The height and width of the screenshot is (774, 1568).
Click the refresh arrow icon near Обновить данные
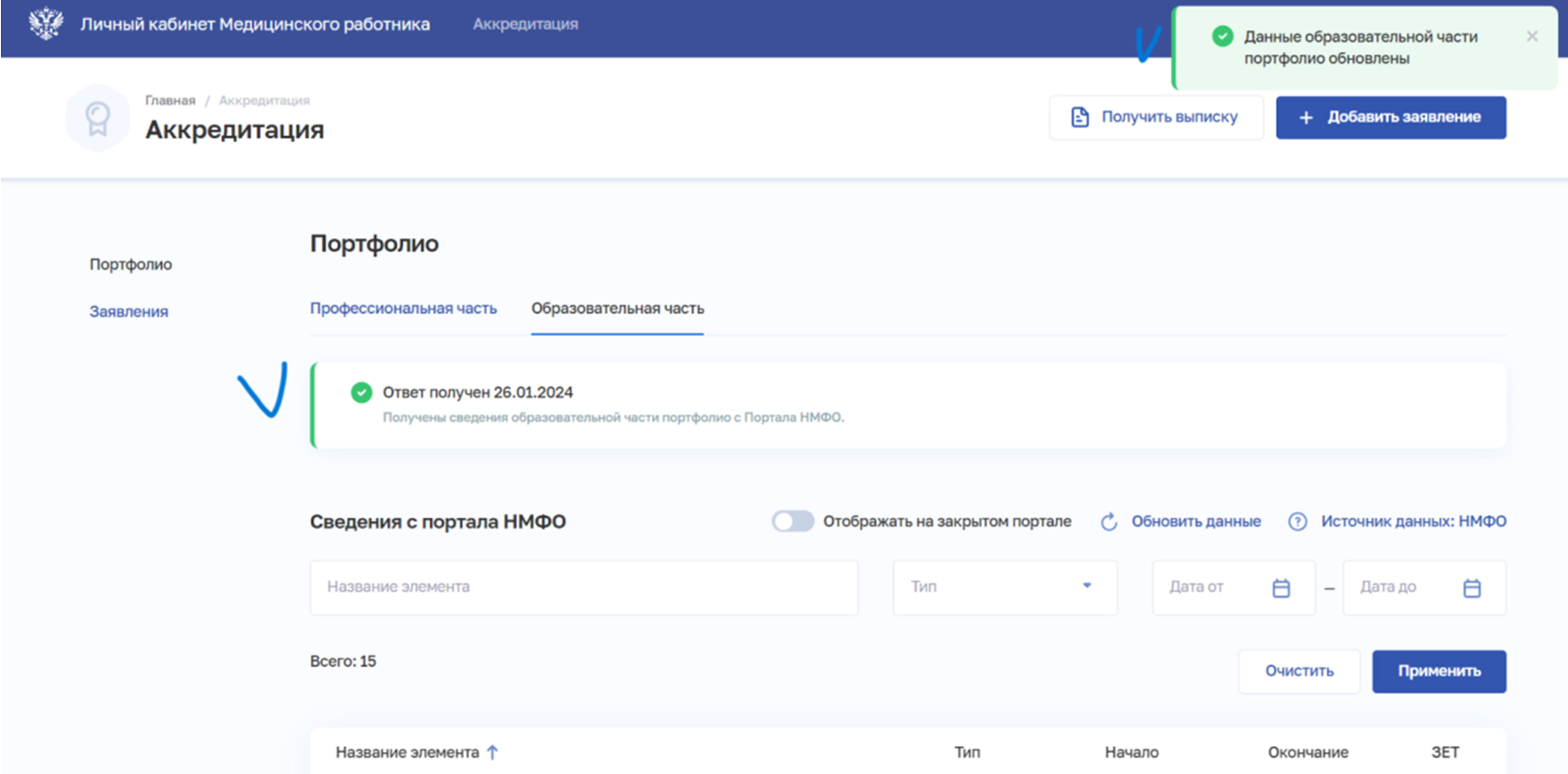tap(1109, 521)
